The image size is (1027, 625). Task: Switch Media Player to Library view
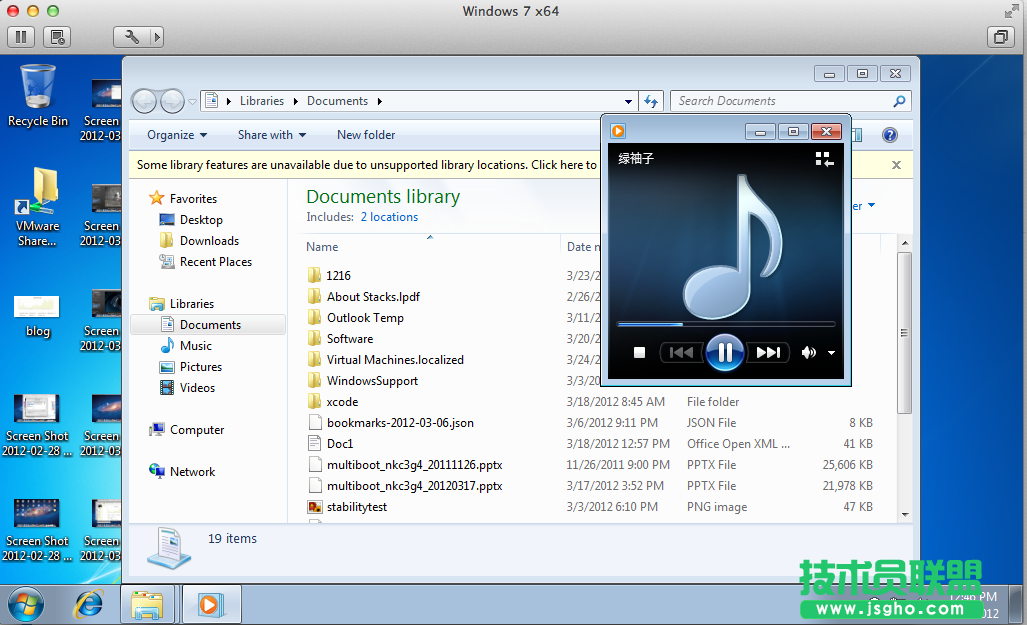823,159
